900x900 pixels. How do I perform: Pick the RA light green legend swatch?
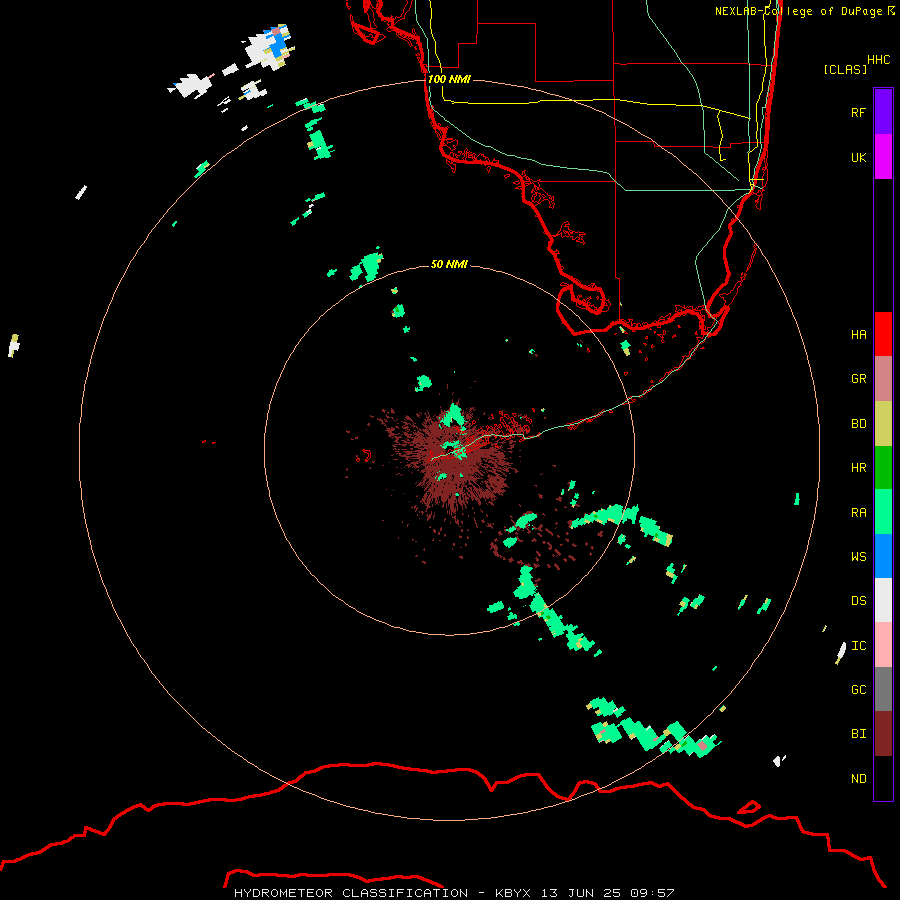(x=883, y=512)
